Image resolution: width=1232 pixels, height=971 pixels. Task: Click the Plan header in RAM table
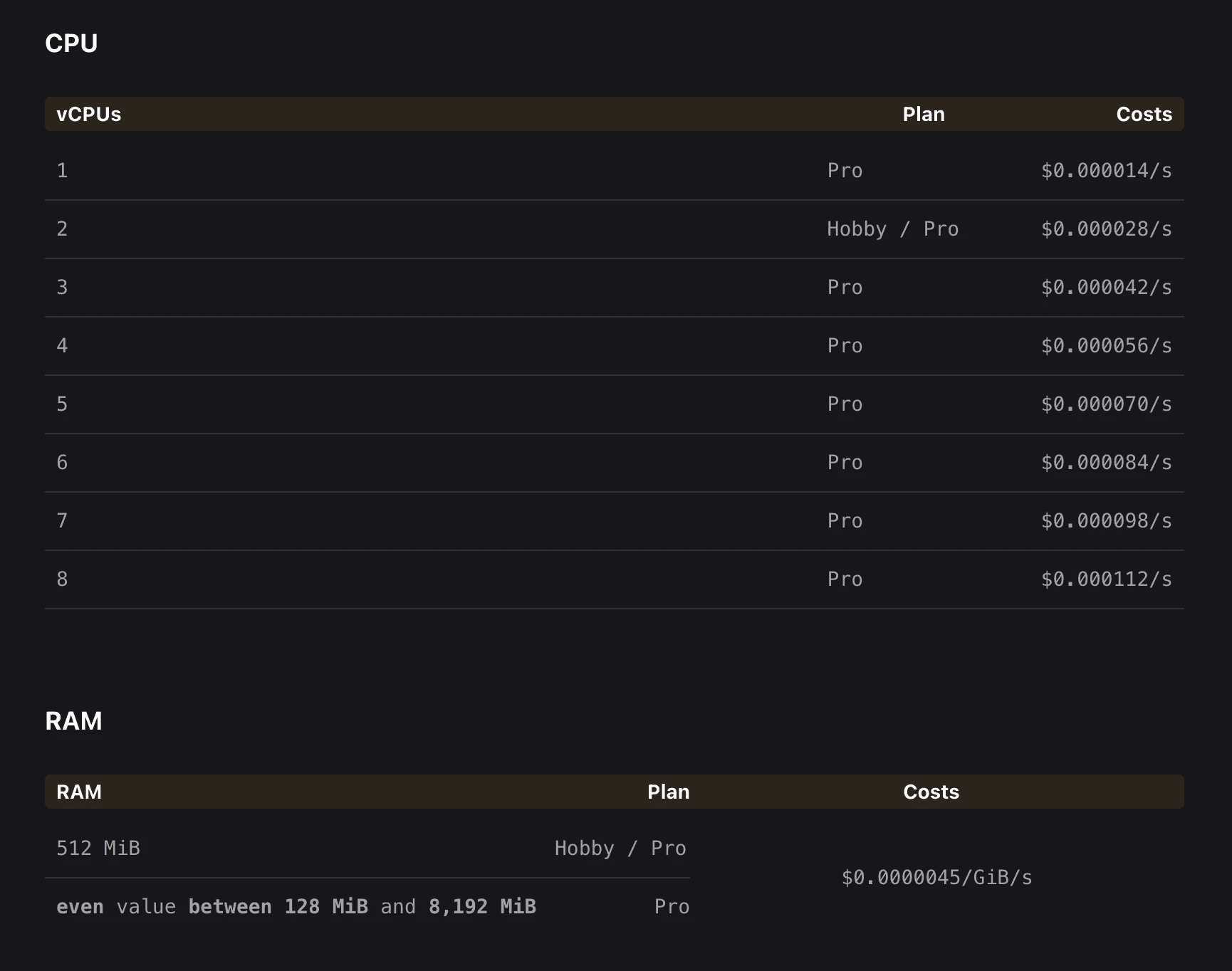668,792
